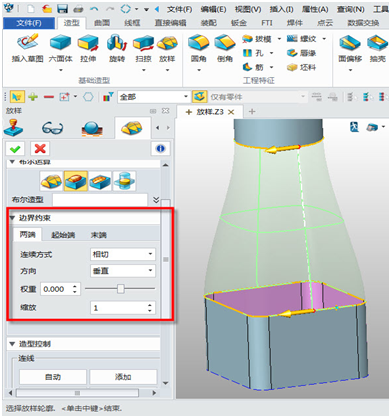The image size is (391, 418).
Task: Click the 添加 button under 连线
Action: [x=123, y=377]
